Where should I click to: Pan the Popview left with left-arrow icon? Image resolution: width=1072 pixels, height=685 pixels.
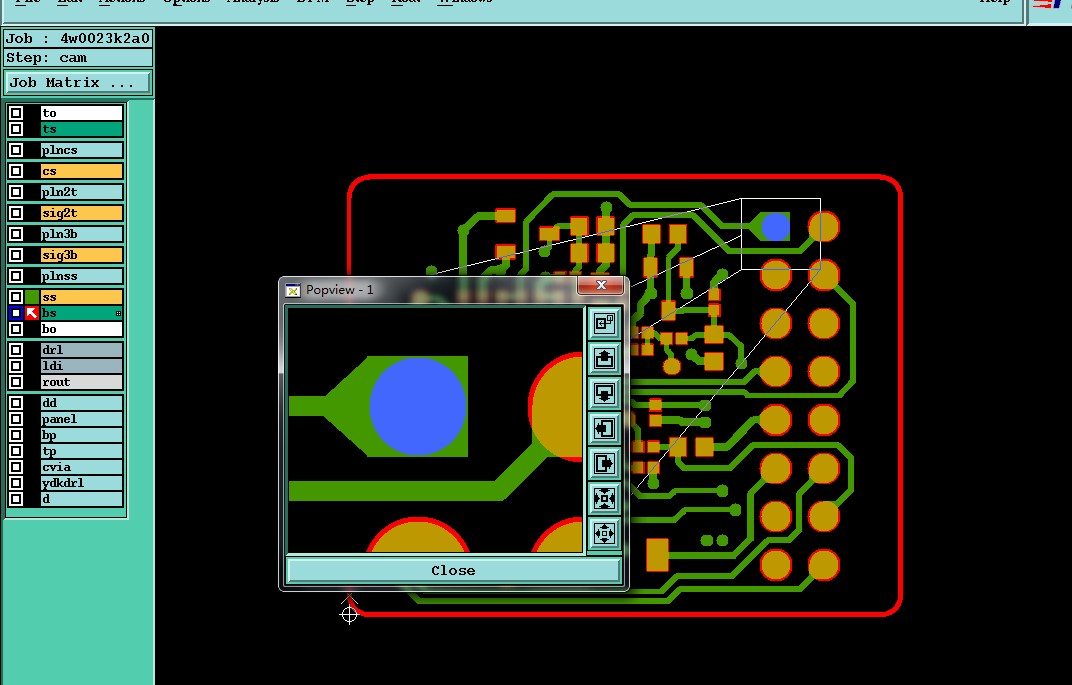point(604,429)
